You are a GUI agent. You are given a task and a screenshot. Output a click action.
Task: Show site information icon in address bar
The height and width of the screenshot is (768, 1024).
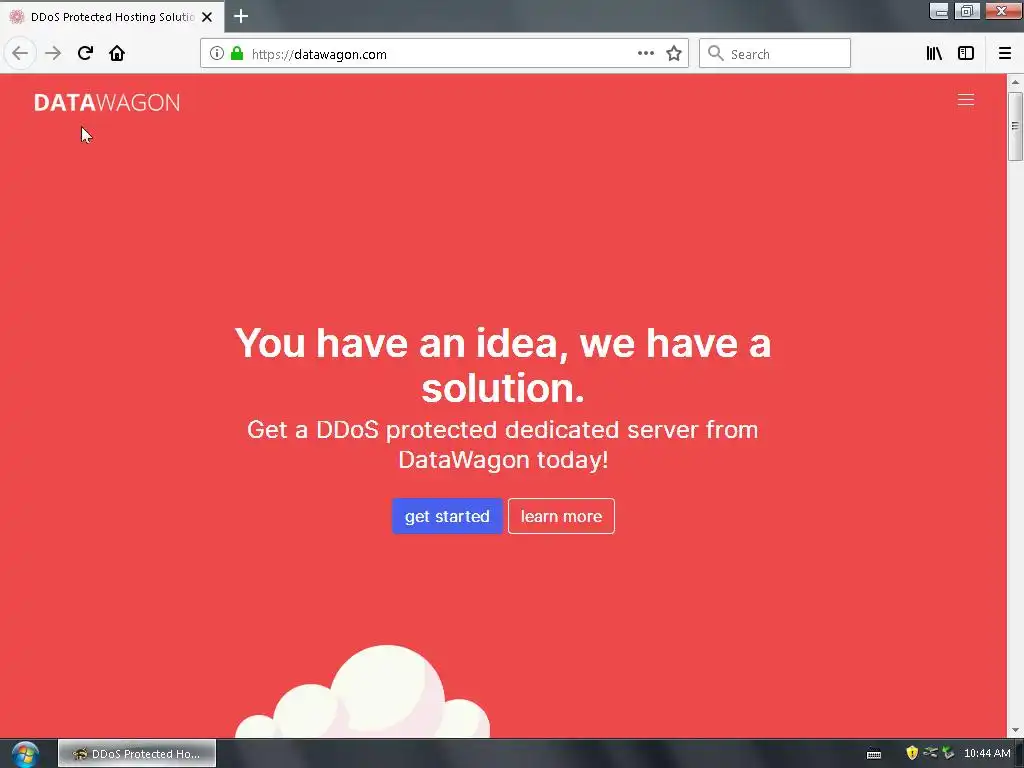tap(217, 54)
